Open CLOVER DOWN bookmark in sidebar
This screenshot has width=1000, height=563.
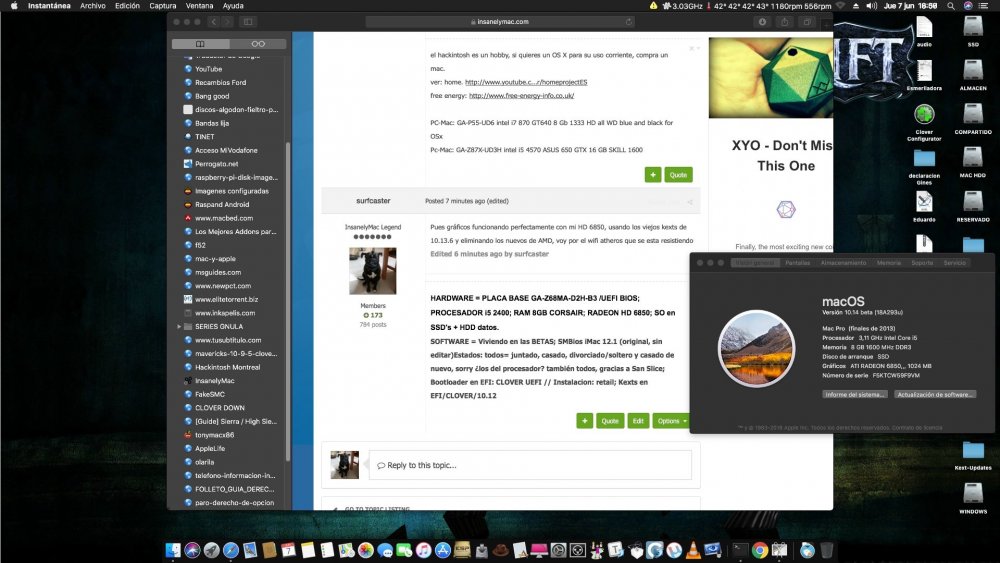click(219, 408)
